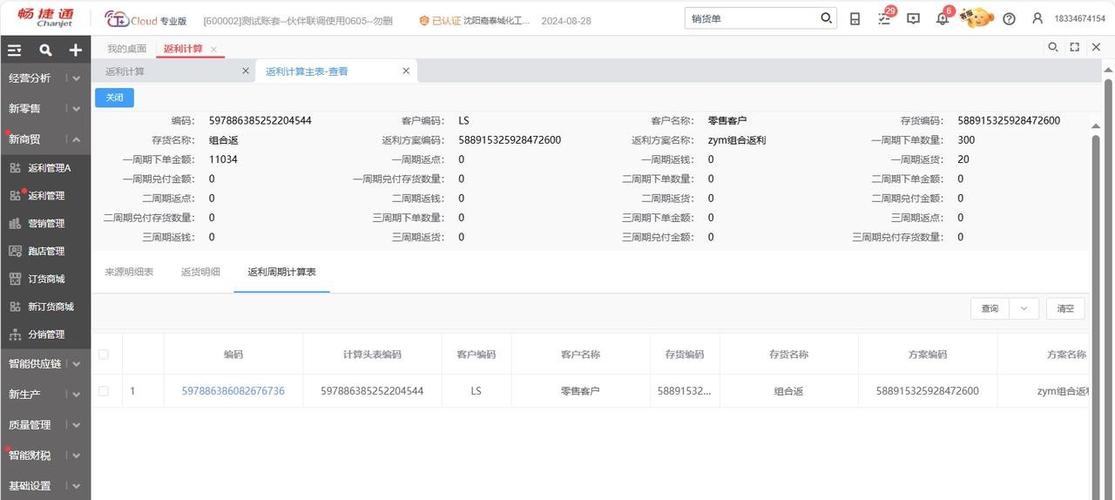
Task: Click the 计算头表编码 column header
Action: pos(372,354)
